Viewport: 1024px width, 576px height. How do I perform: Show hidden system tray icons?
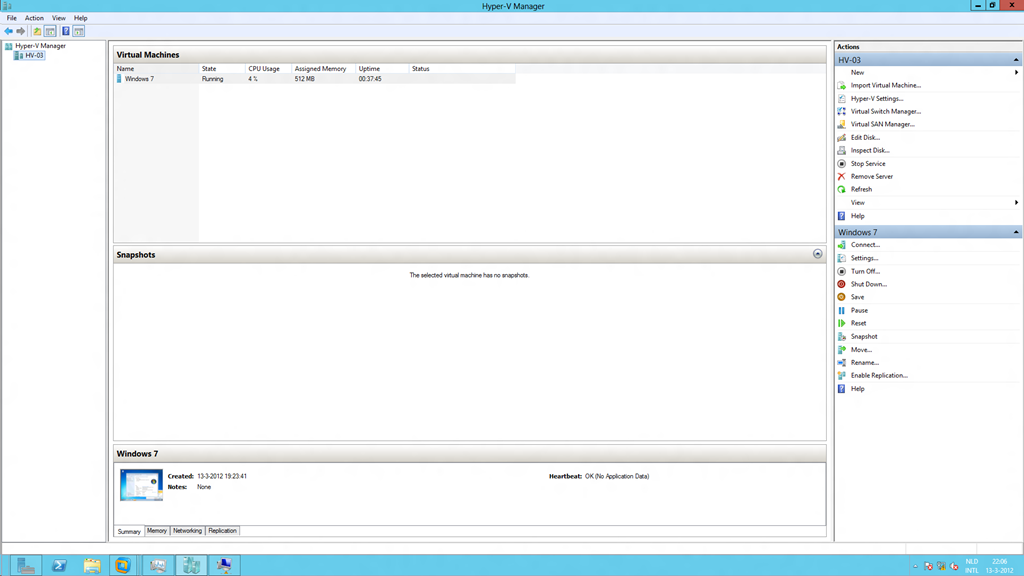click(915, 566)
